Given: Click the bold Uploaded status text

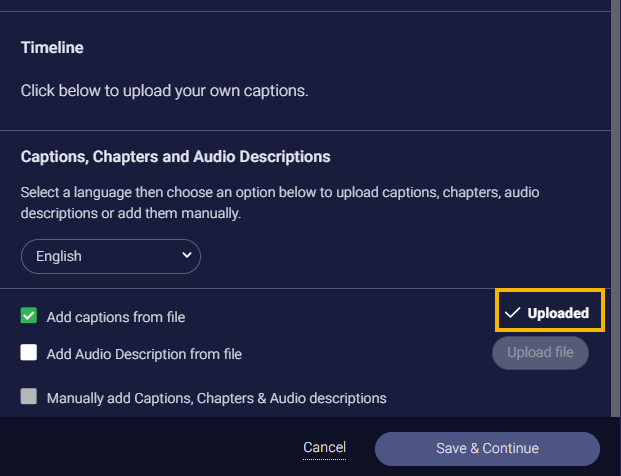Looking at the screenshot, I should coord(558,313).
